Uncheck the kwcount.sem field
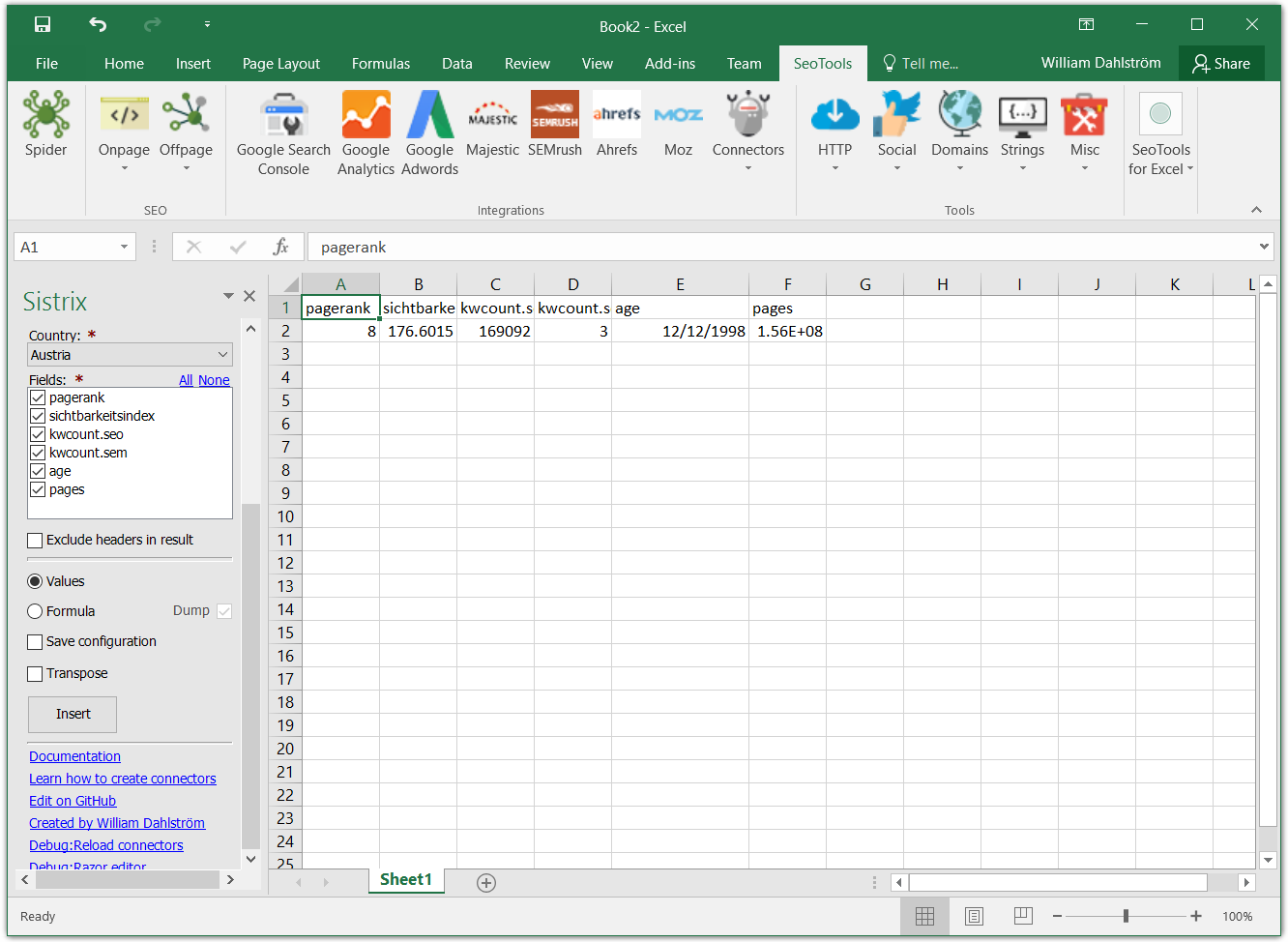The width and height of the screenshot is (1288, 942). click(x=38, y=453)
